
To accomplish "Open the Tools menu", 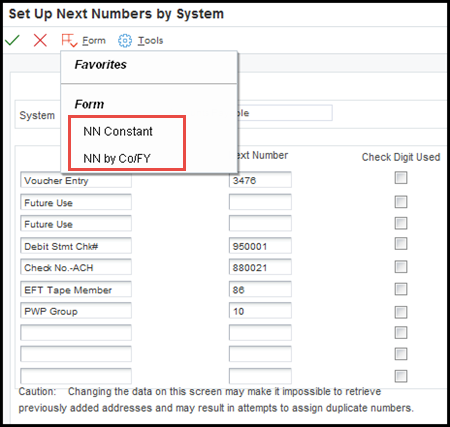I will (150, 41).
